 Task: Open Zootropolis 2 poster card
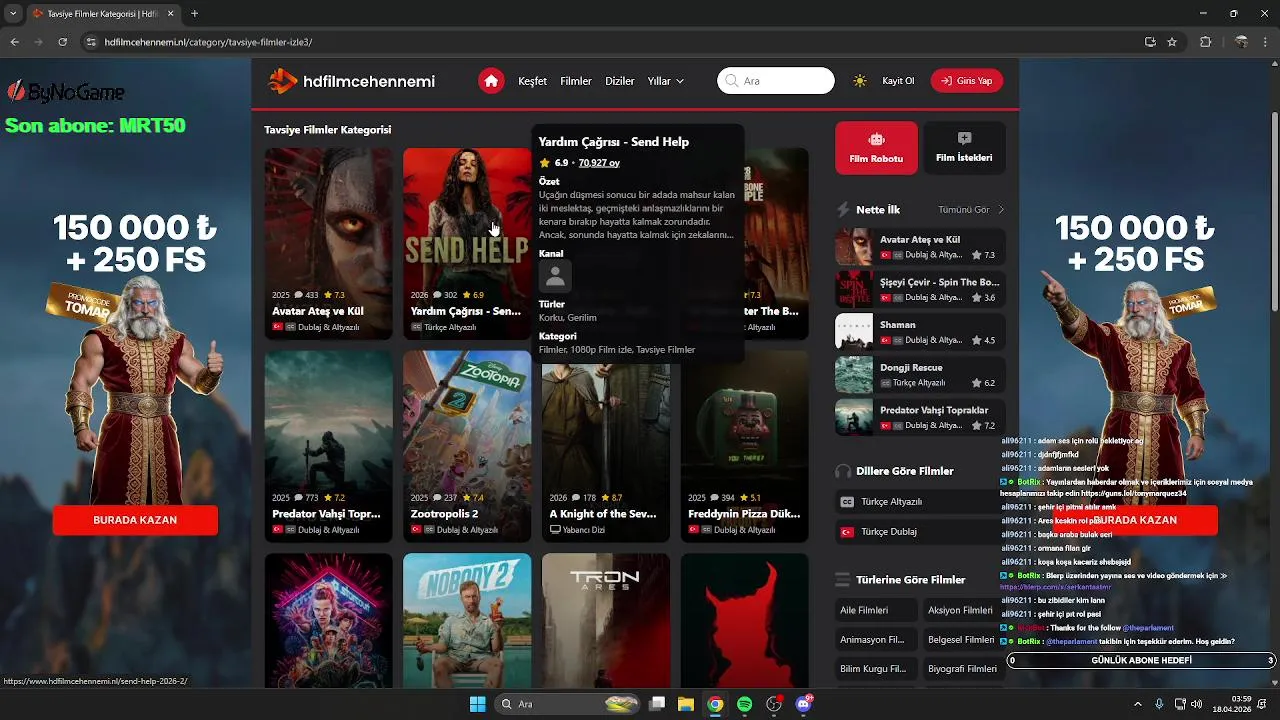pos(467,446)
